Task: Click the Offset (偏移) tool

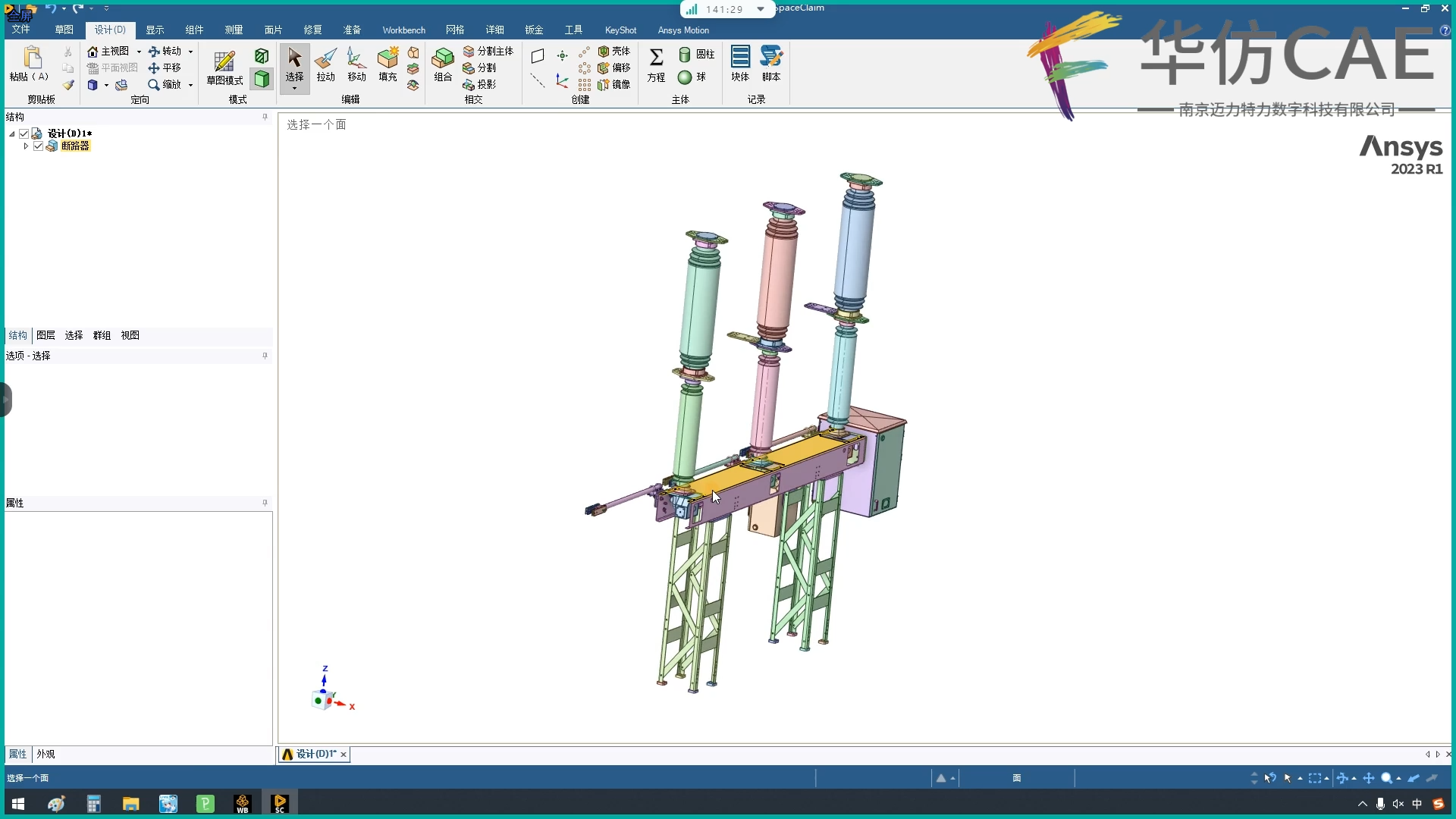Action: [x=614, y=68]
